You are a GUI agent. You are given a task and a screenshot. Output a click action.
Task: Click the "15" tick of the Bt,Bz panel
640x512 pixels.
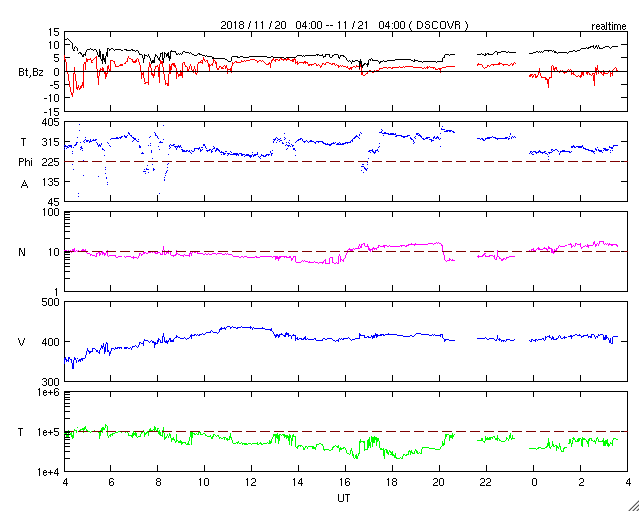(54, 32)
